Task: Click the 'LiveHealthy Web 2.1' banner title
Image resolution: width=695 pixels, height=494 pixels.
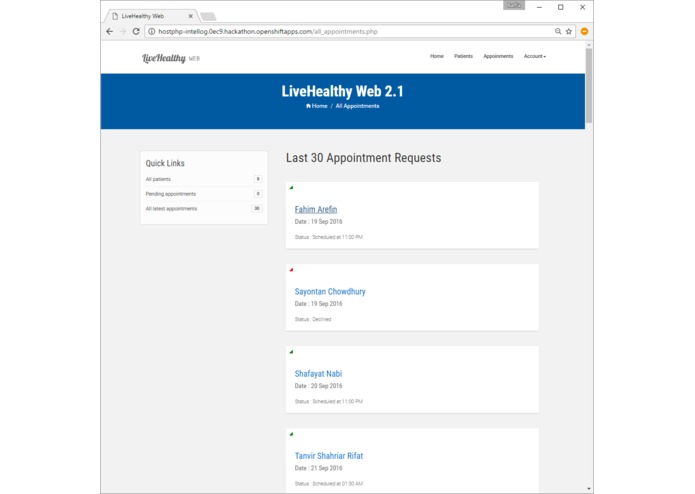Action: (342, 91)
